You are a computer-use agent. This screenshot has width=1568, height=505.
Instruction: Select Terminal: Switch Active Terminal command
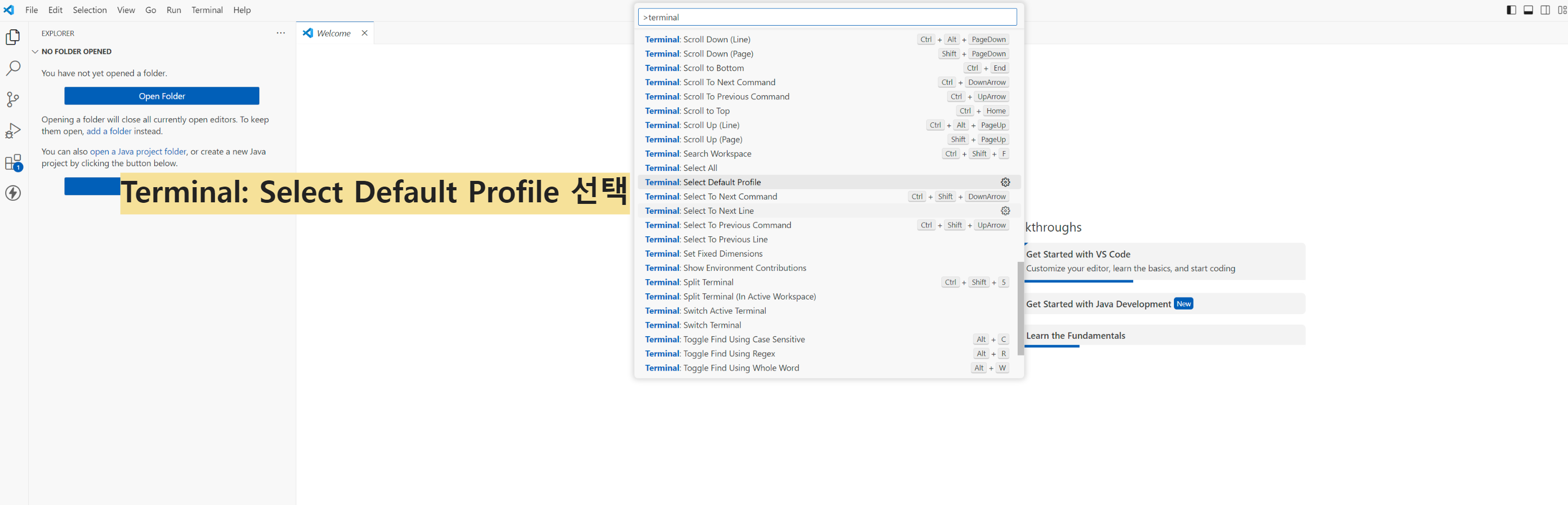[829, 311]
